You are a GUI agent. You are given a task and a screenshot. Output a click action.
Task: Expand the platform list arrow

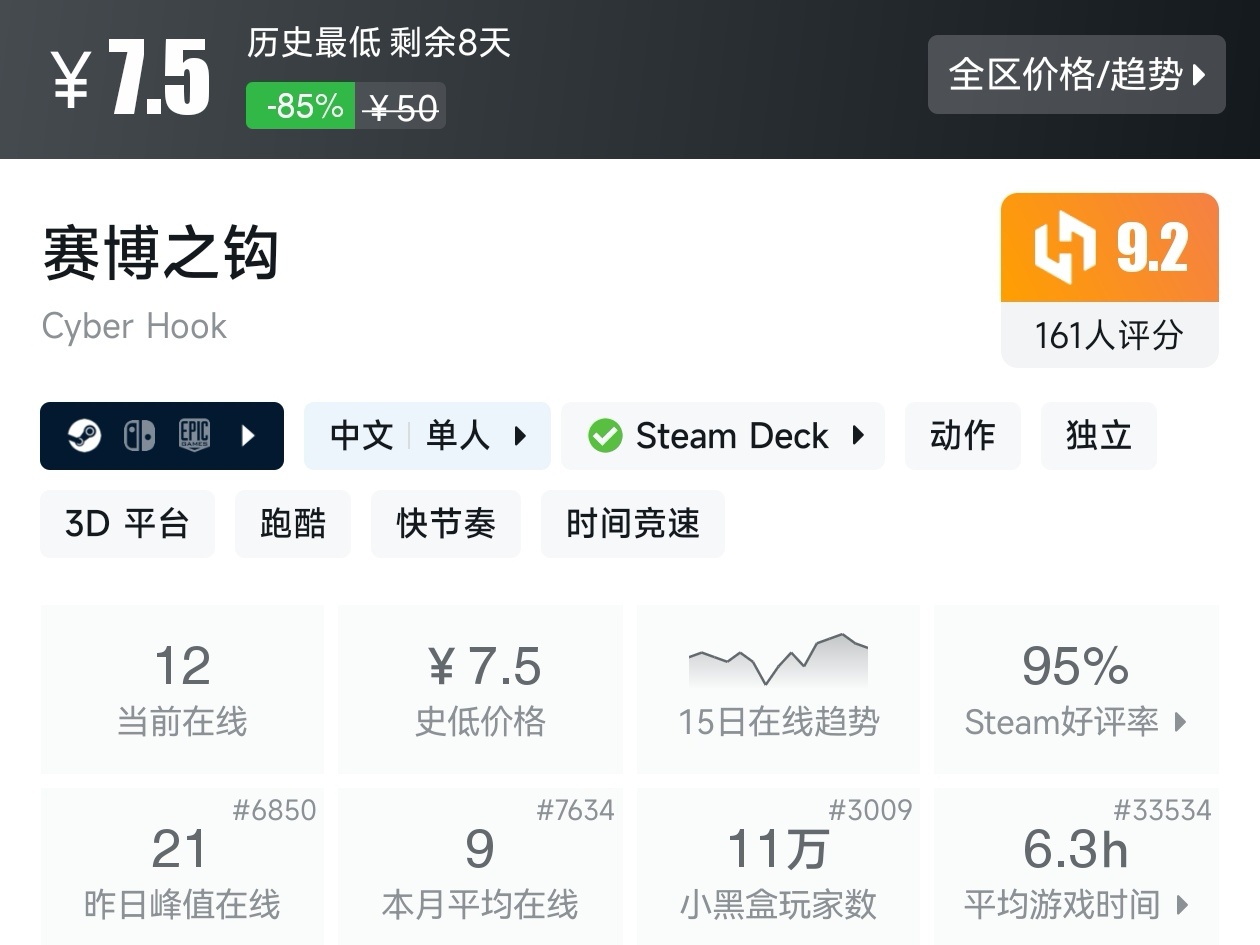pos(248,436)
